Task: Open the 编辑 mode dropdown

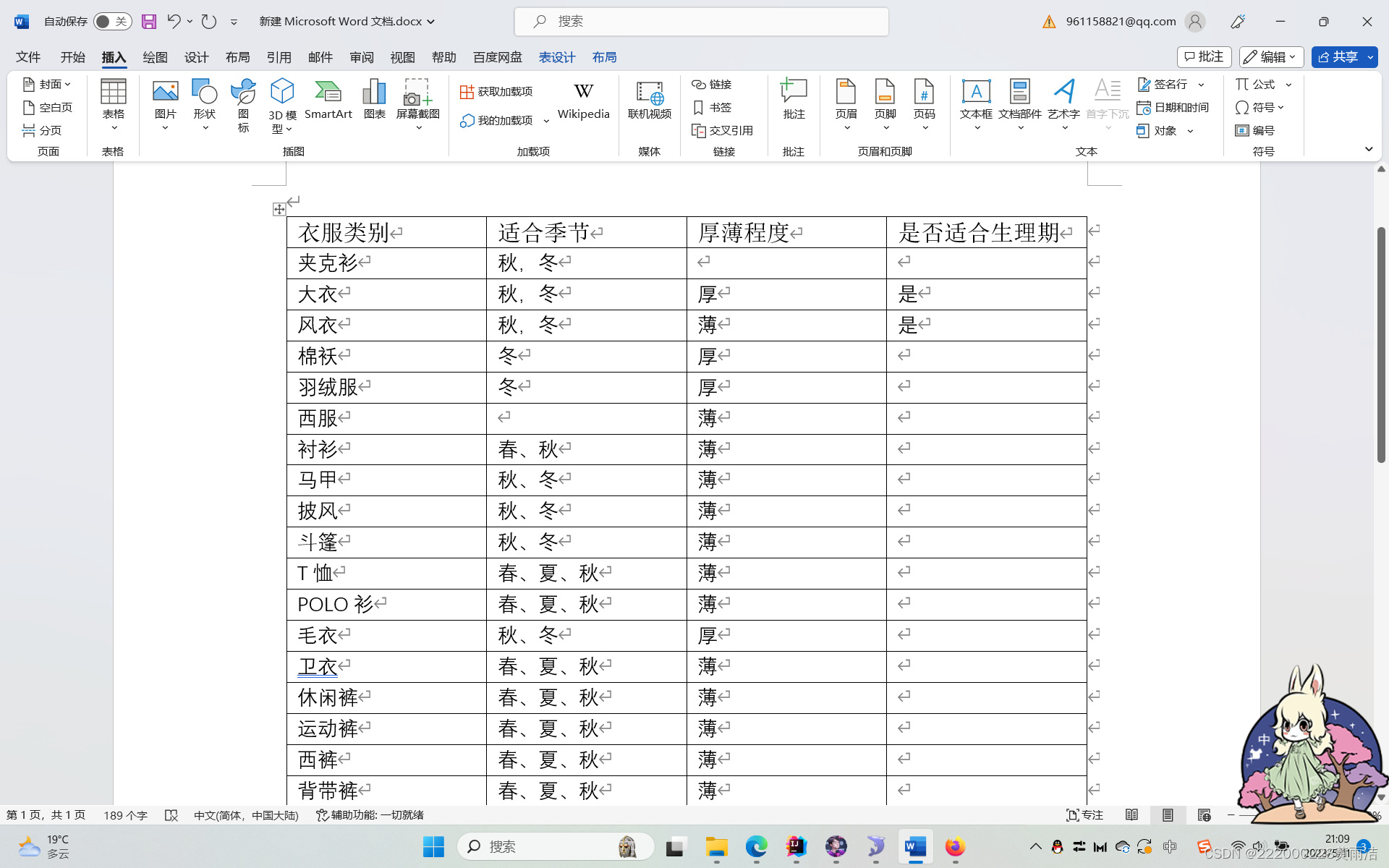Action: point(1271,57)
